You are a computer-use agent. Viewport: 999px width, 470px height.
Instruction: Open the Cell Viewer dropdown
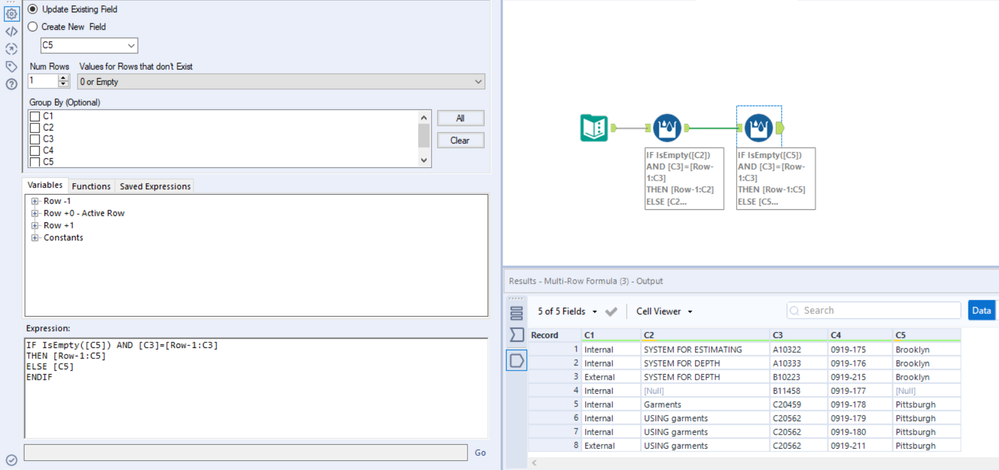[x=664, y=311]
